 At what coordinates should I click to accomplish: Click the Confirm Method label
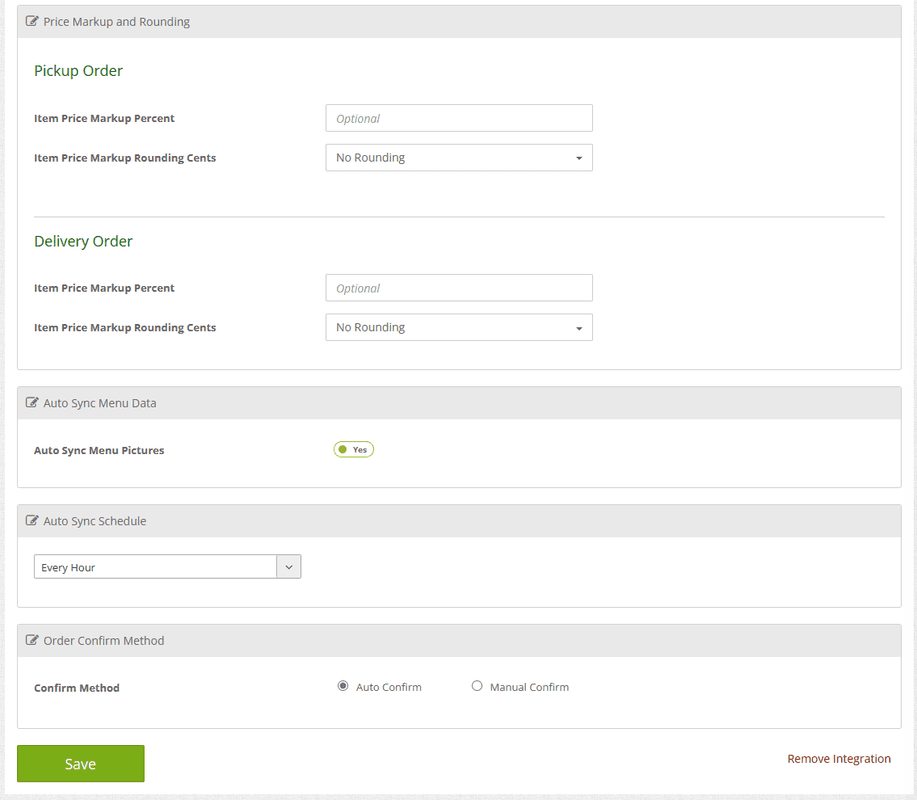pyautogui.click(x=77, y=688)
